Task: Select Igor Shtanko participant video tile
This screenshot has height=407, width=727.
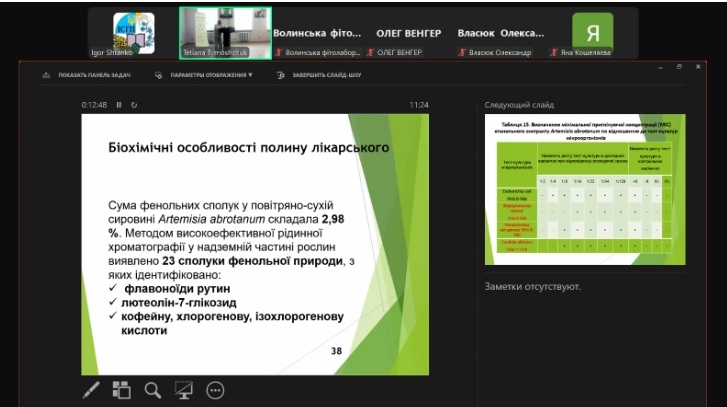Action: pyautogui.click(x=133, y=33)
